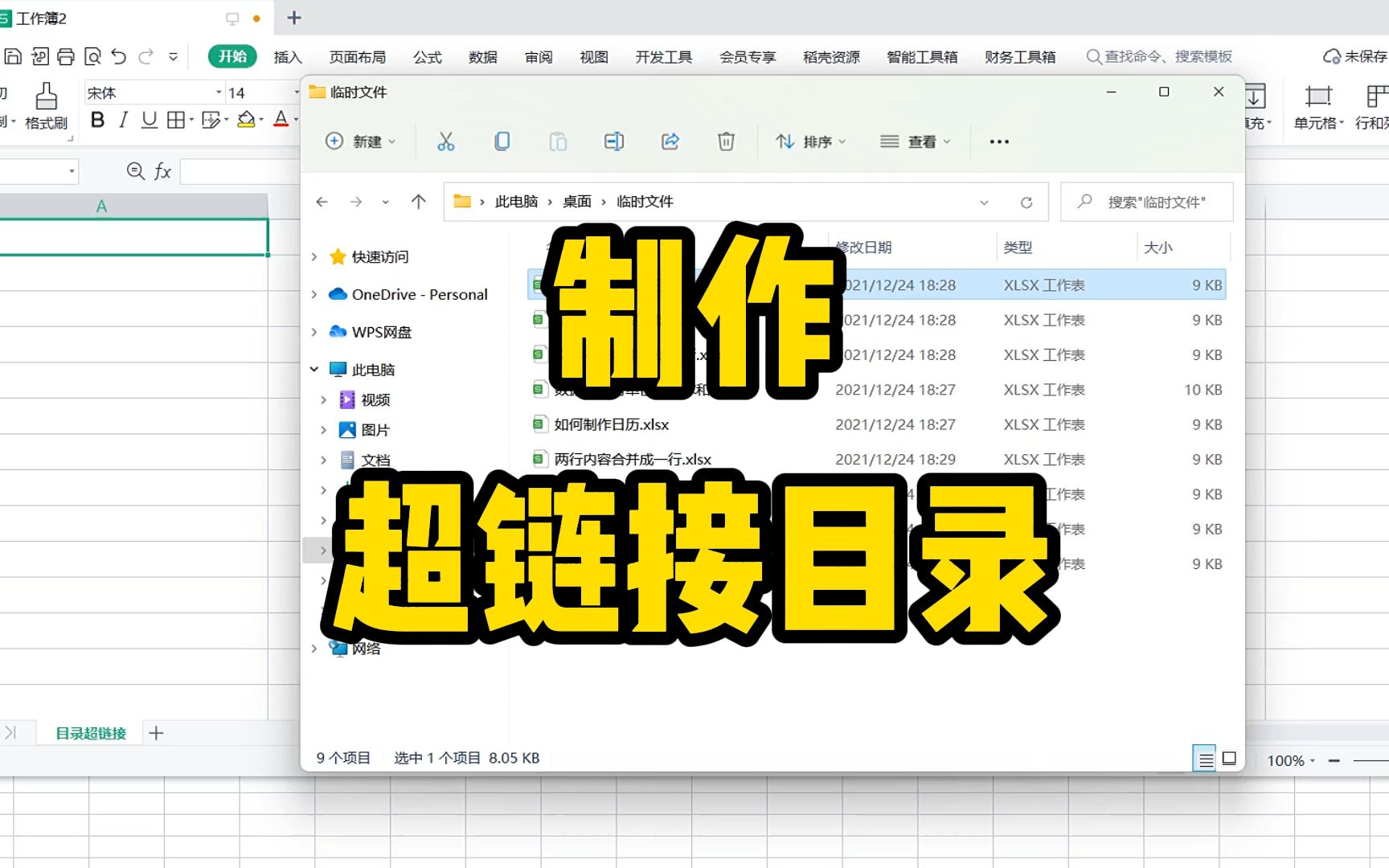Select the 目录超链接 sheet tab
The width and height of the screenshot is (1389, 868).
point(91,733)
